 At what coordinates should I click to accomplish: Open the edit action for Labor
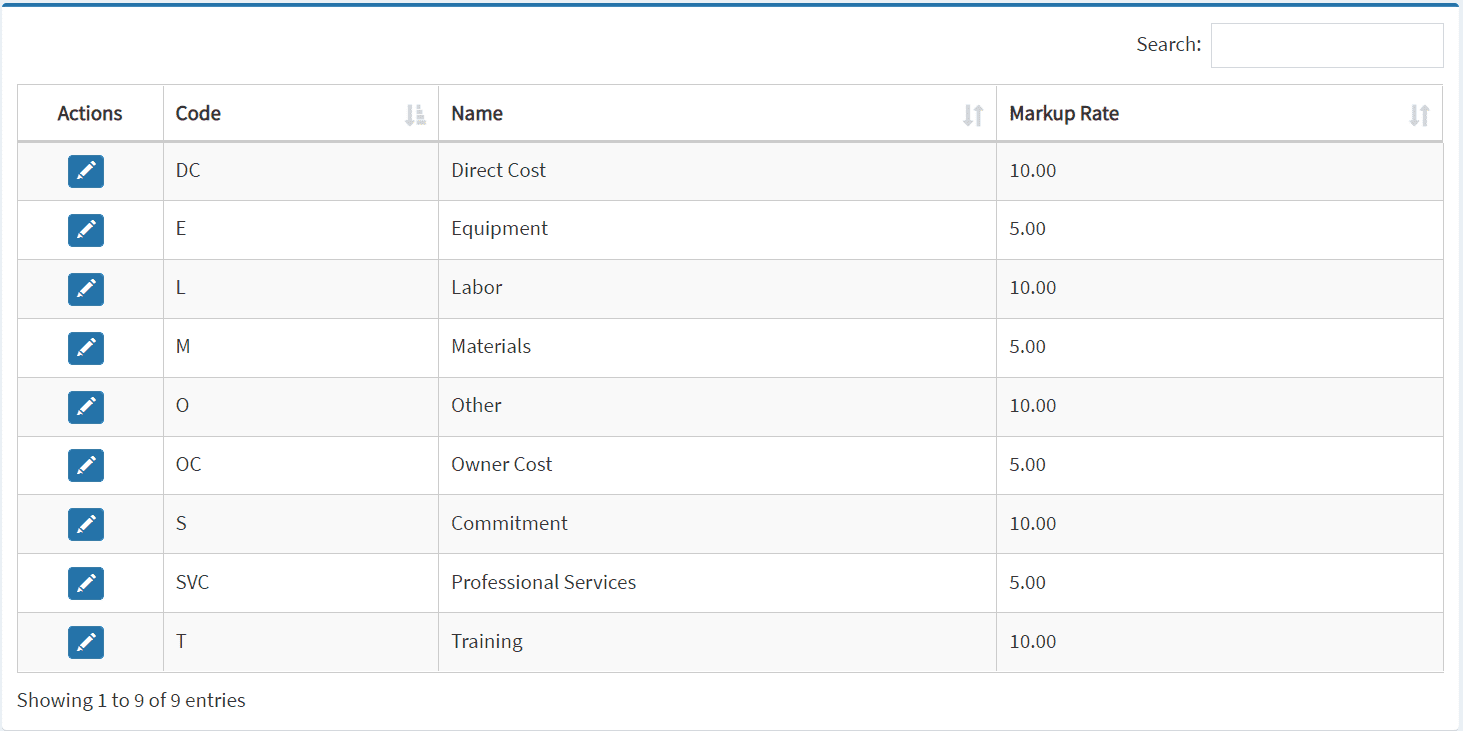point(86,289)
